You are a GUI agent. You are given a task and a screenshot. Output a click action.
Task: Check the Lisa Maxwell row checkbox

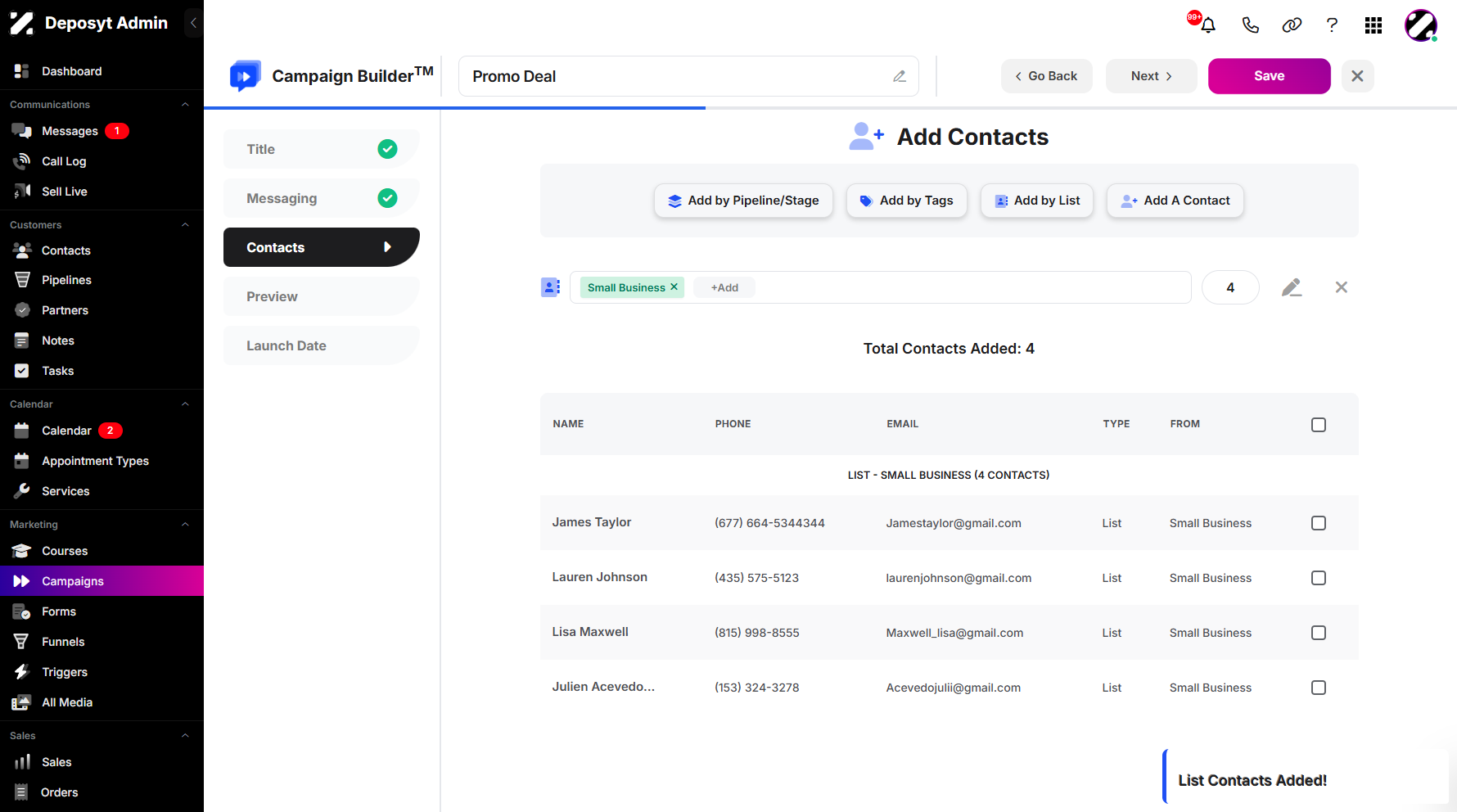tap(1319, 633)
